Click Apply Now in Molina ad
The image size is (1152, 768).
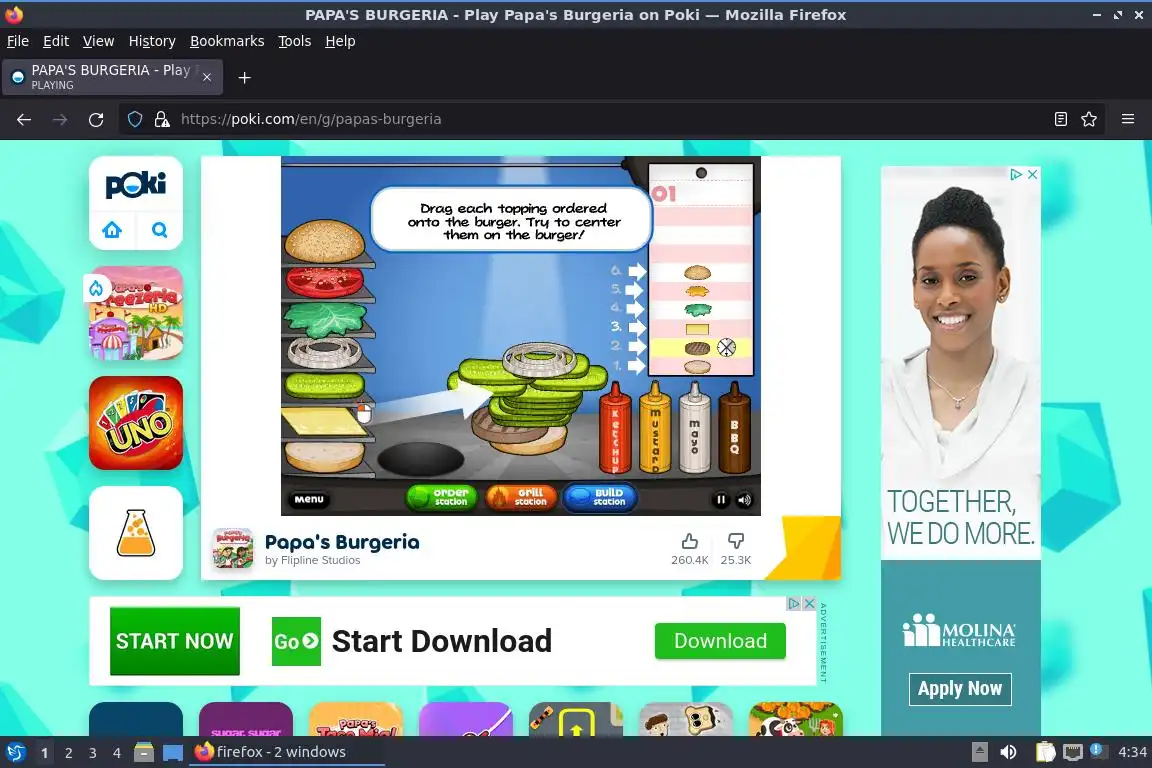point(960,689)
